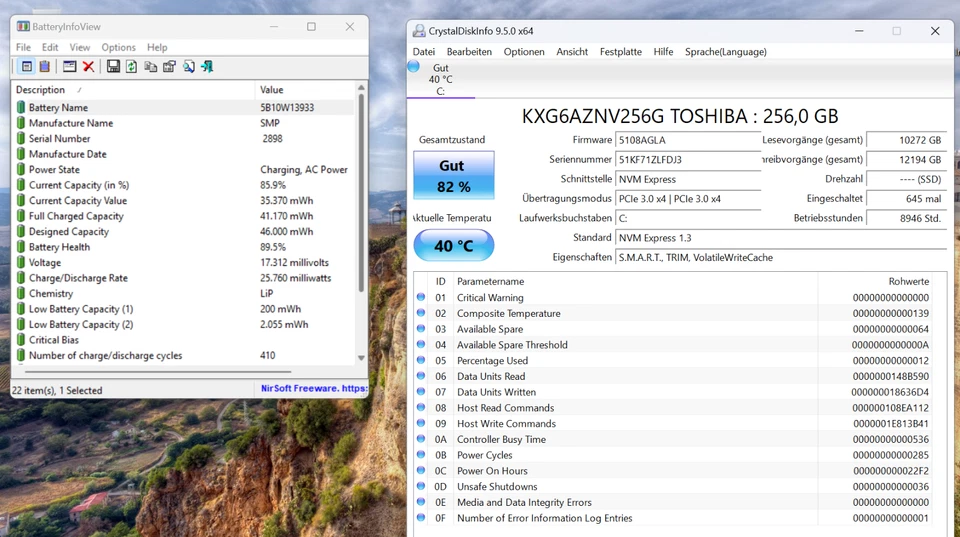960x537 pixels.
Task: Open the Edit menu in BatteryInfoView
Action: click(50, 47)
